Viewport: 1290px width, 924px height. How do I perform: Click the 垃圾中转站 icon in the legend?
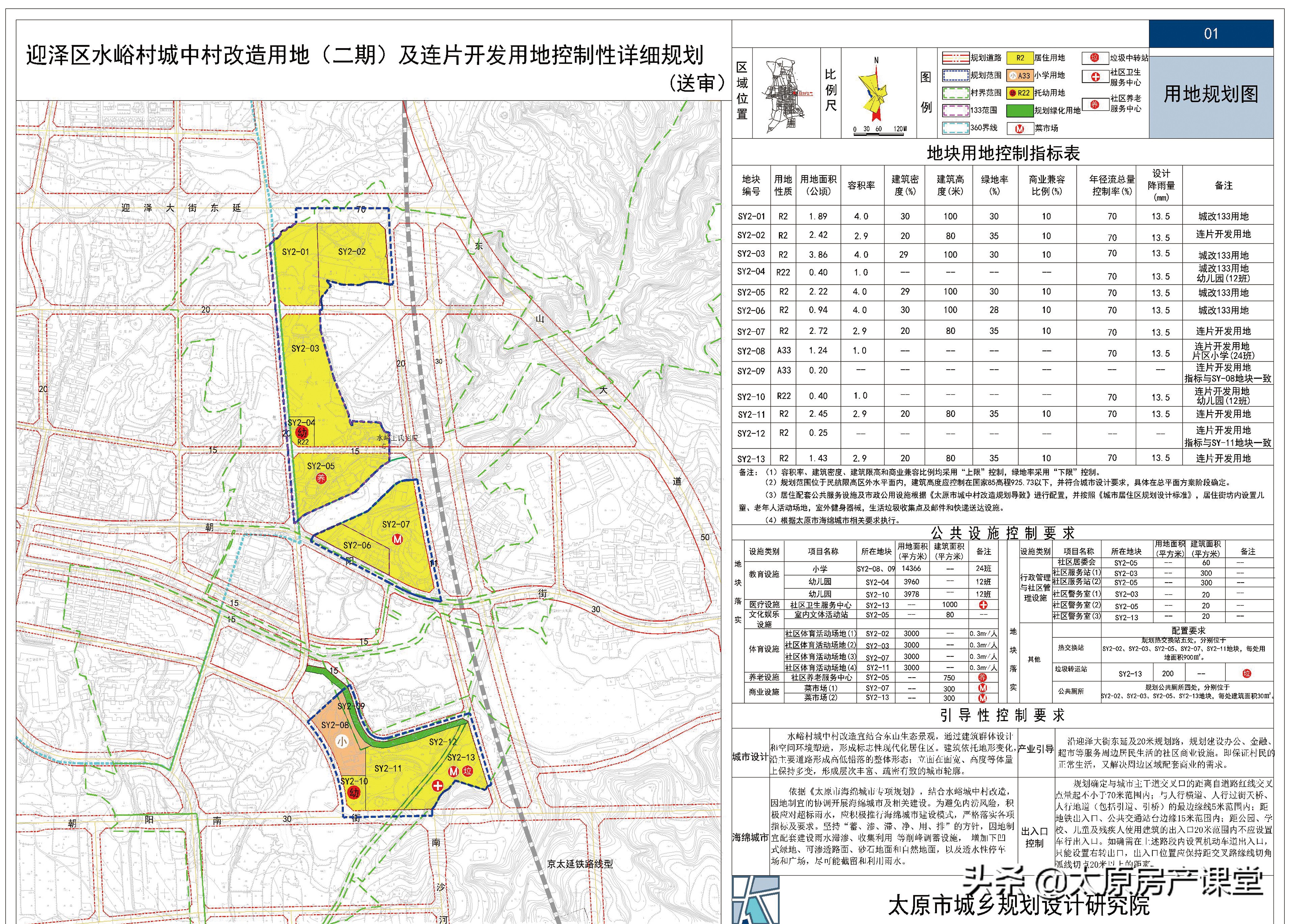(1094, 58)
